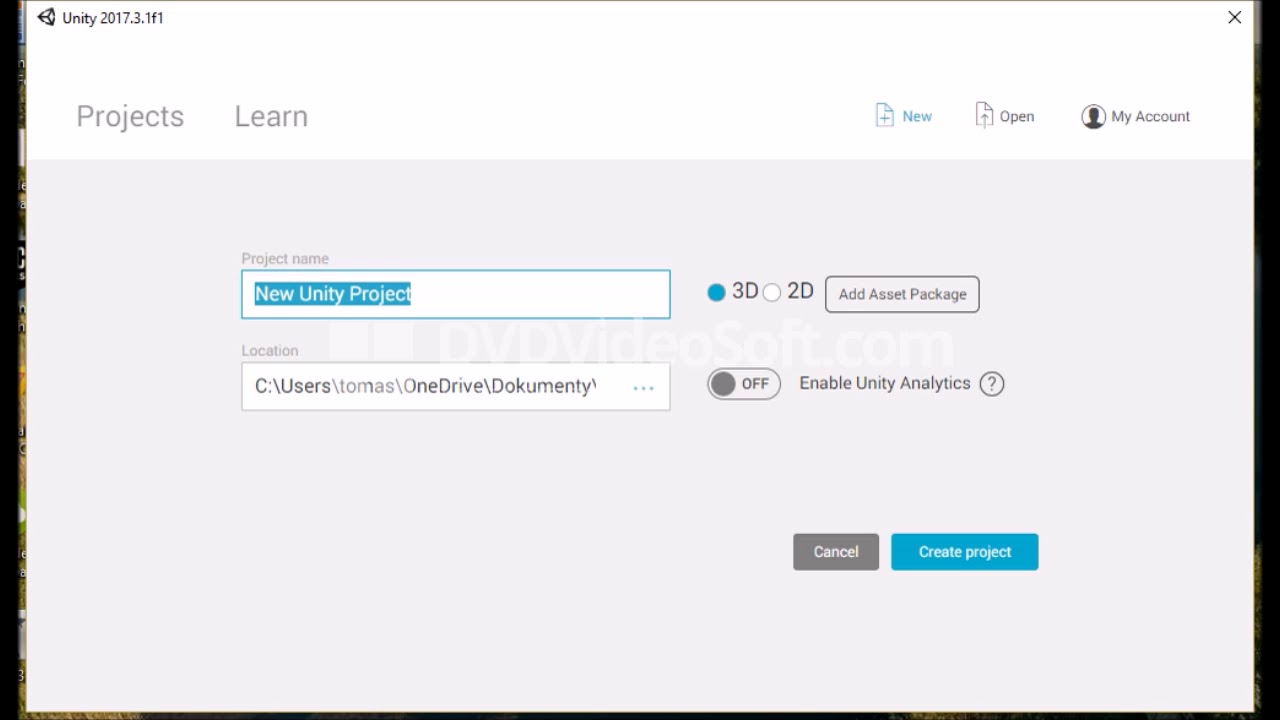Click the Open project file icon

[984, 115]
